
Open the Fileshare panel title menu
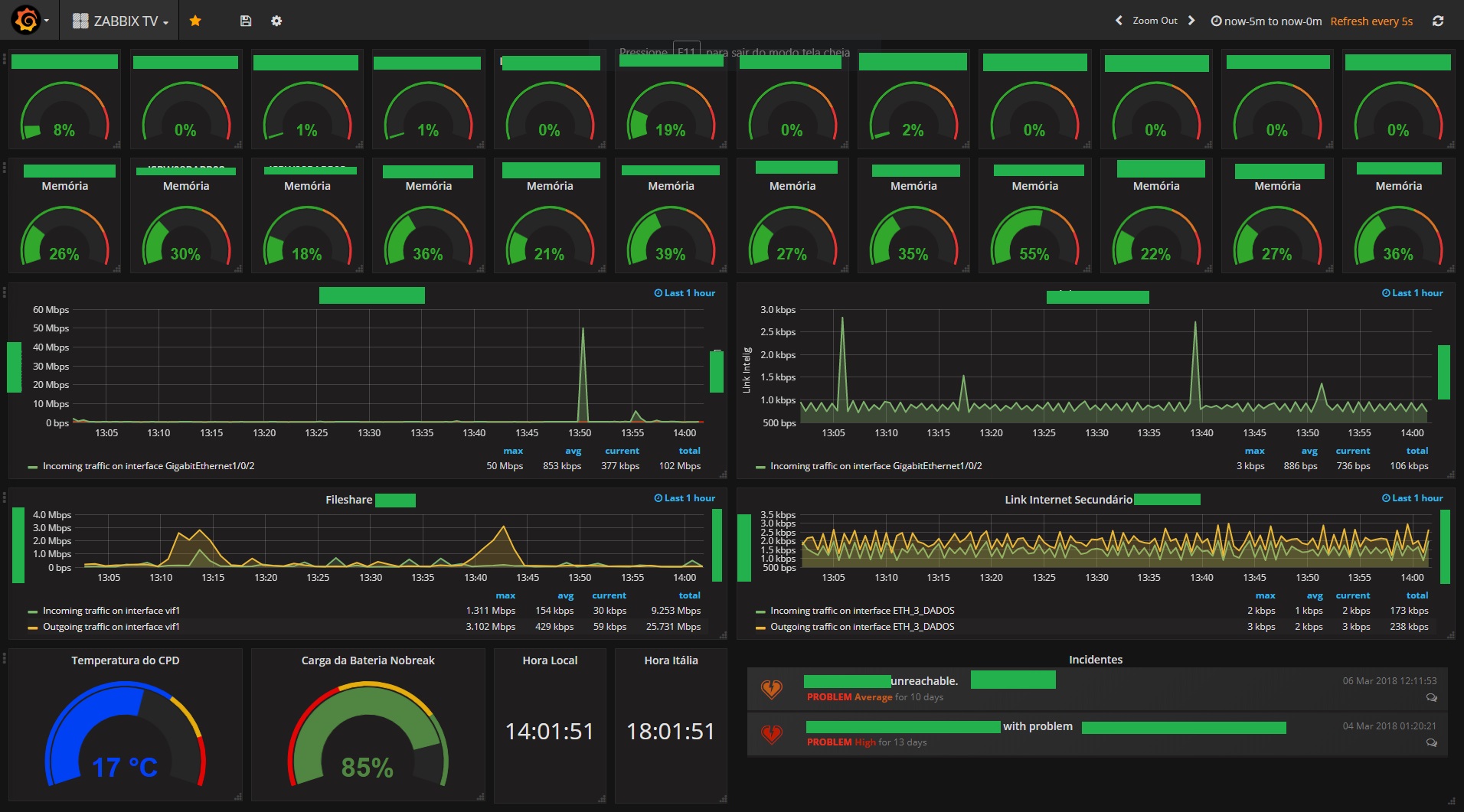coord(349,500)
